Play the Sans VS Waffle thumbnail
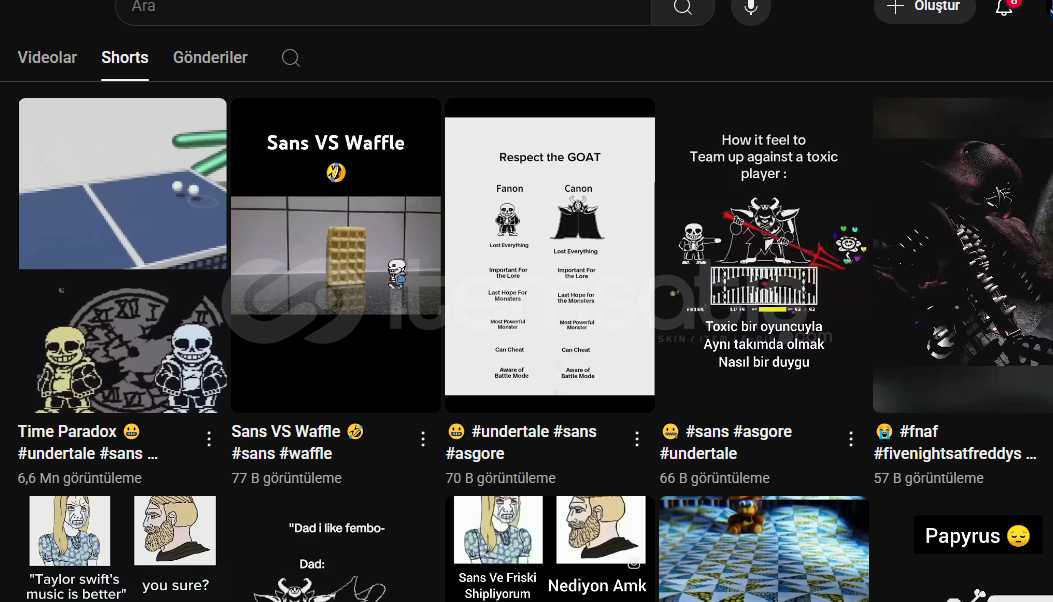The height and width of the screenshot is (602, 1053). click(336, 255)
